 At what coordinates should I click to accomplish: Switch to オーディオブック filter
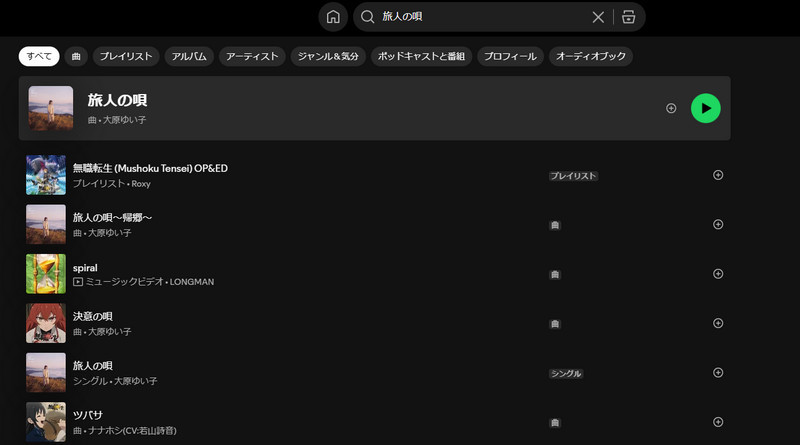pos(591,56)
